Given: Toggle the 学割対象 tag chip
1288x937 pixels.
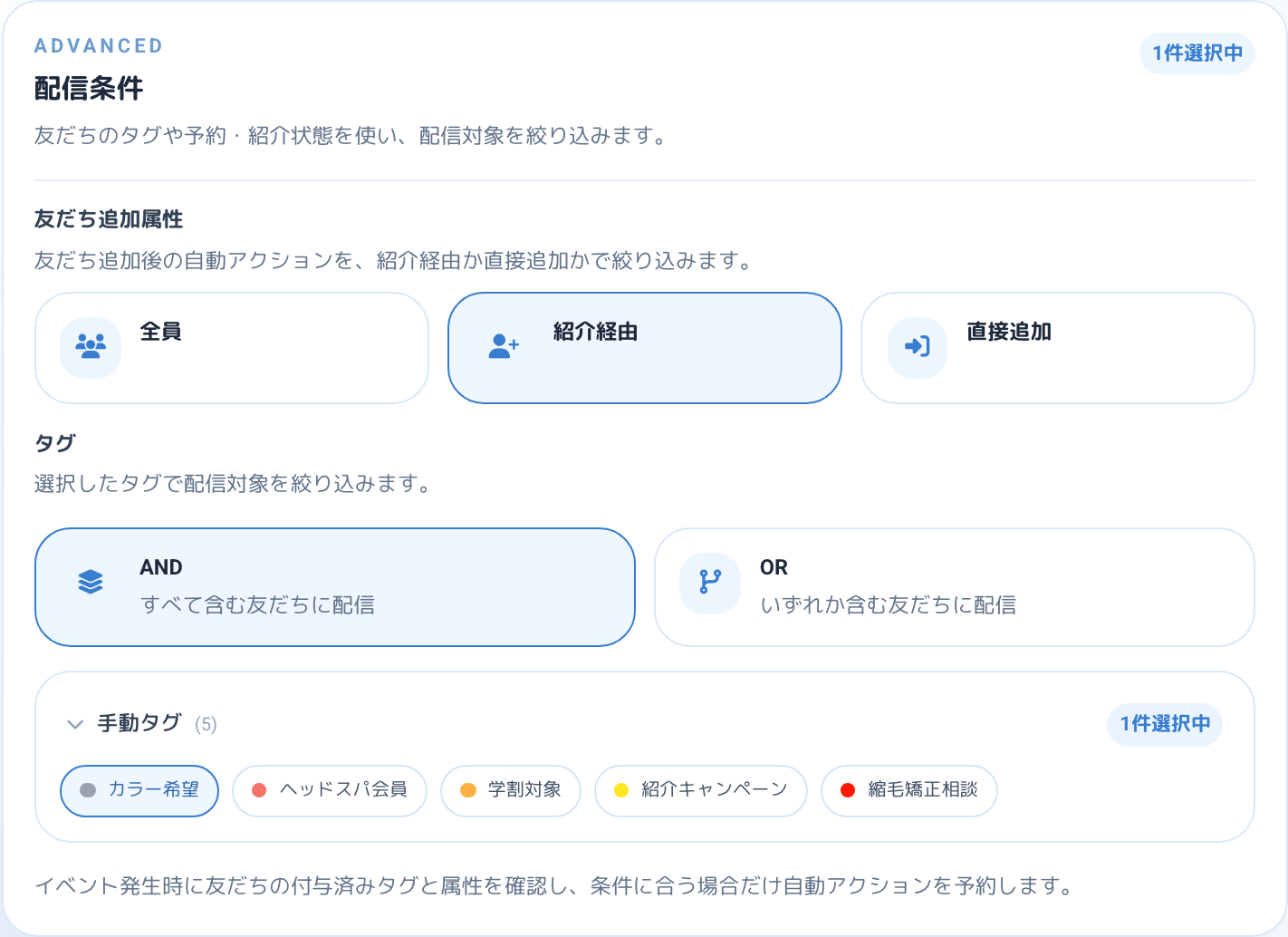Looking at the screenshot, I should click(511, 791).
